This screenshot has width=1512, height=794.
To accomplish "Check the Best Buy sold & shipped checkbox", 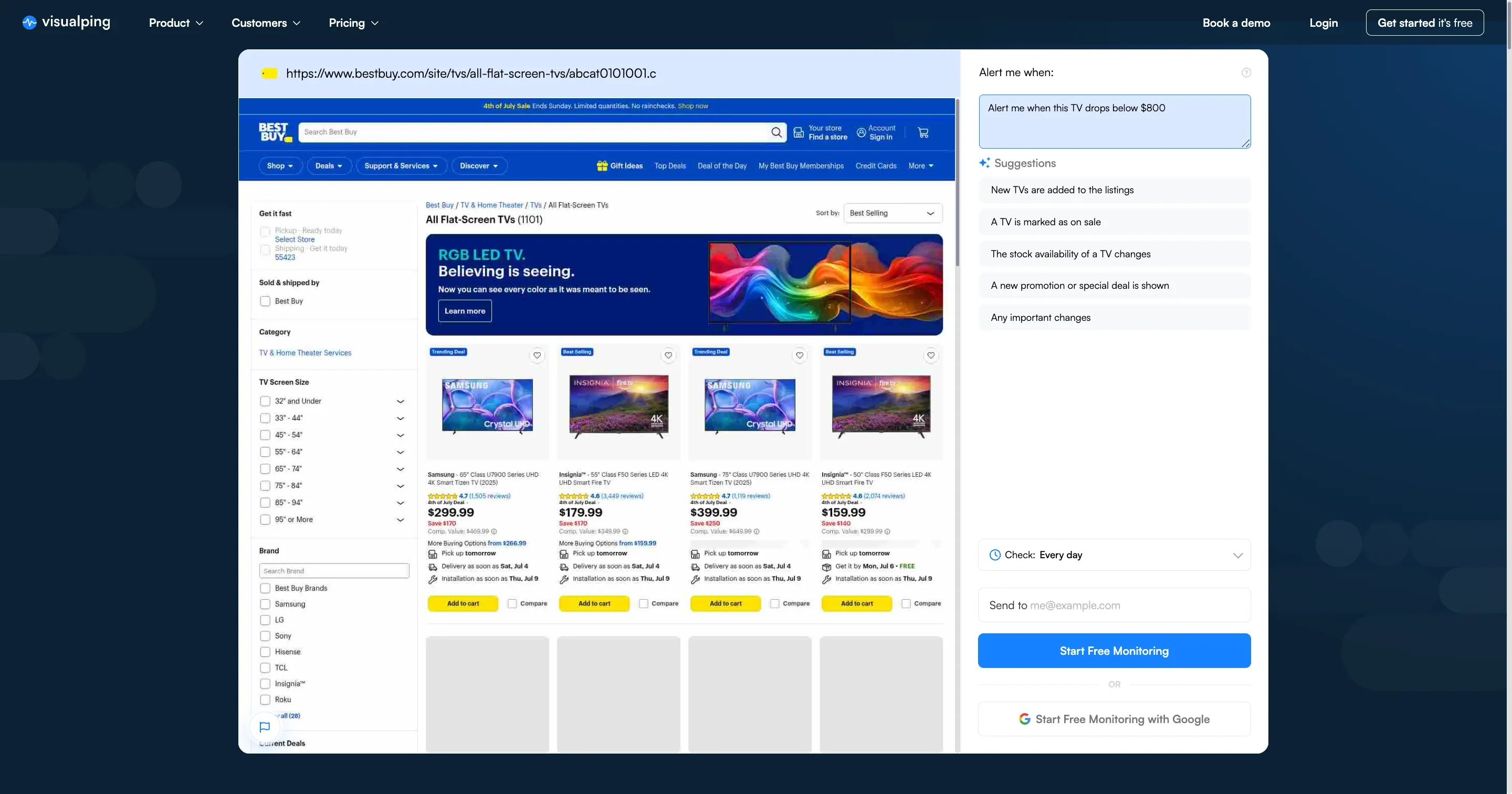I will pos(265,301).
